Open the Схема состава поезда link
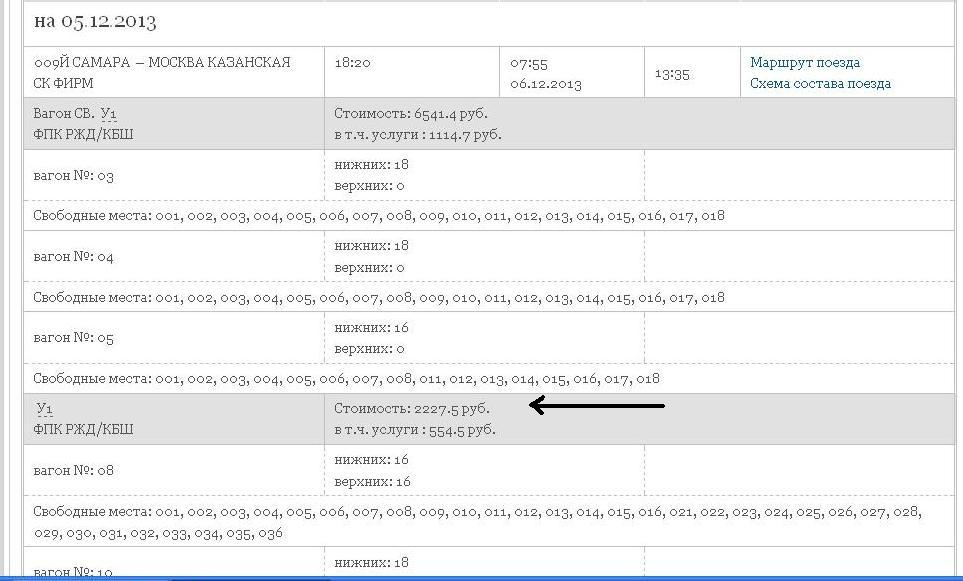The image size is (963, 581). pyautogui.click(x=820, y=84)
